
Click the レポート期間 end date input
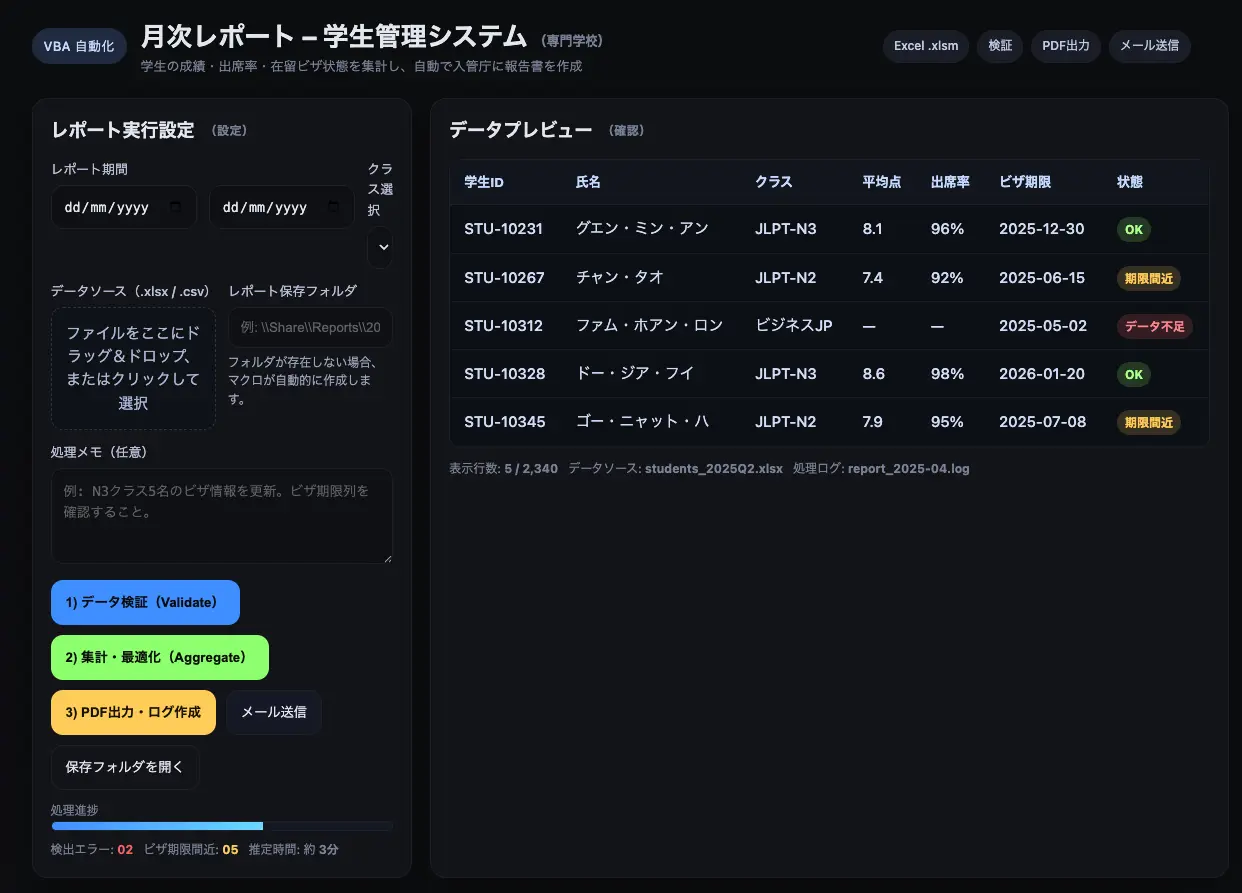[282, 207]
